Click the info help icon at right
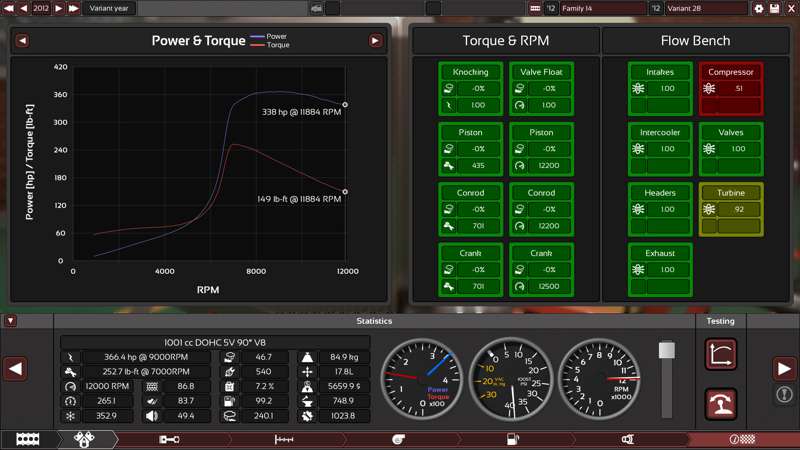This screenshot has height=450, width=800. pos(785,395)
